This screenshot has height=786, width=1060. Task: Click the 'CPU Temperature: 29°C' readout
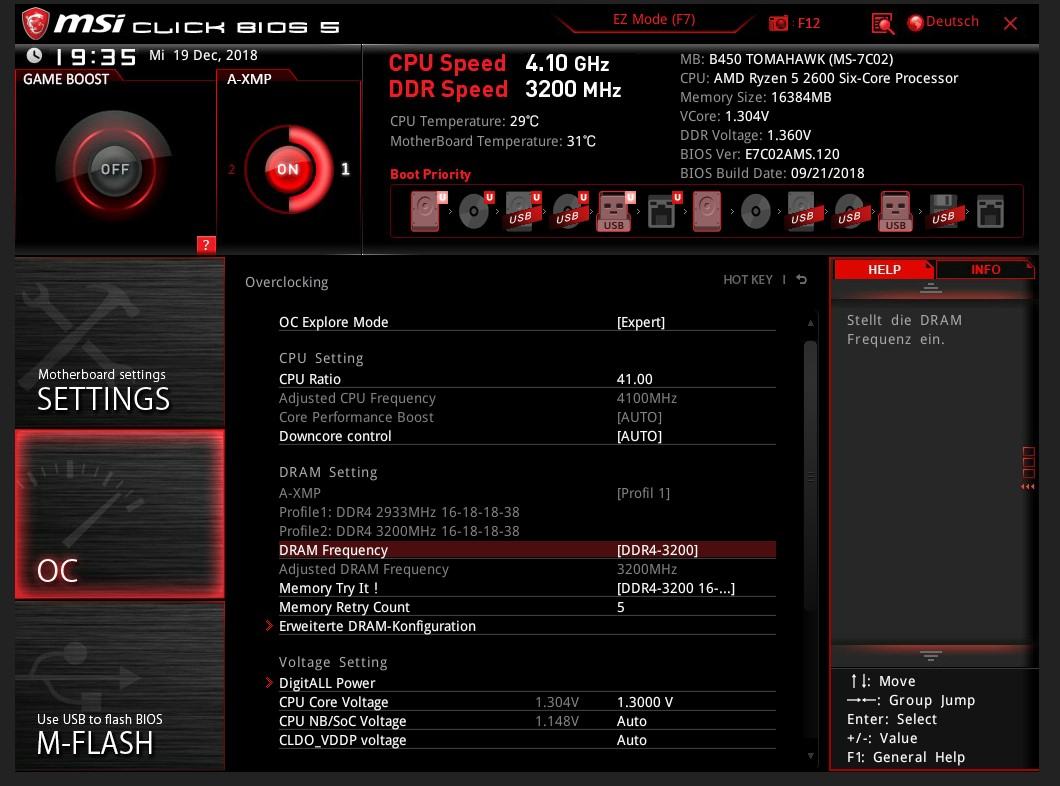pyautogui.click(x=464, y=121)
